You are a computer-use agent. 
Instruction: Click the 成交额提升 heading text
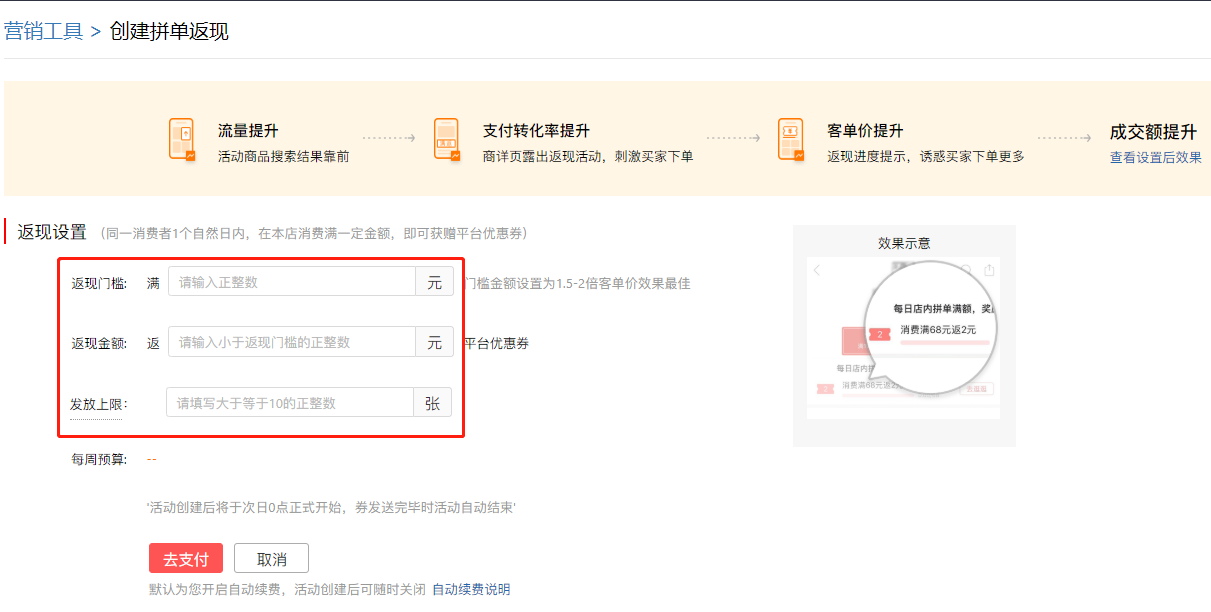1153,132
